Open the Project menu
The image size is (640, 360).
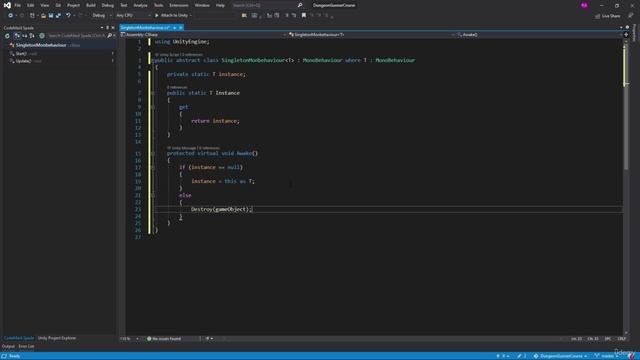pyautogui.click(x=73, y=5)
